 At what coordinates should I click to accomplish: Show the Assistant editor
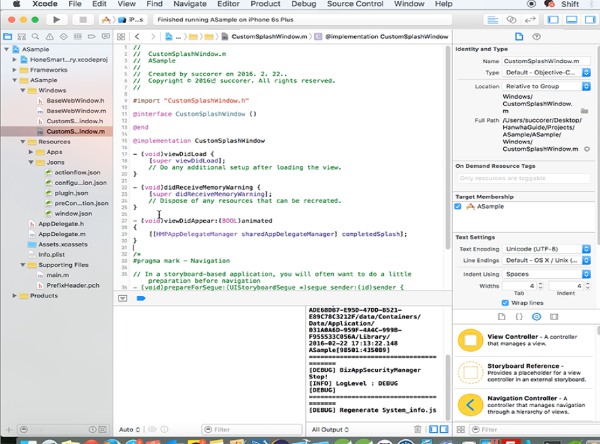coord(511,20)
